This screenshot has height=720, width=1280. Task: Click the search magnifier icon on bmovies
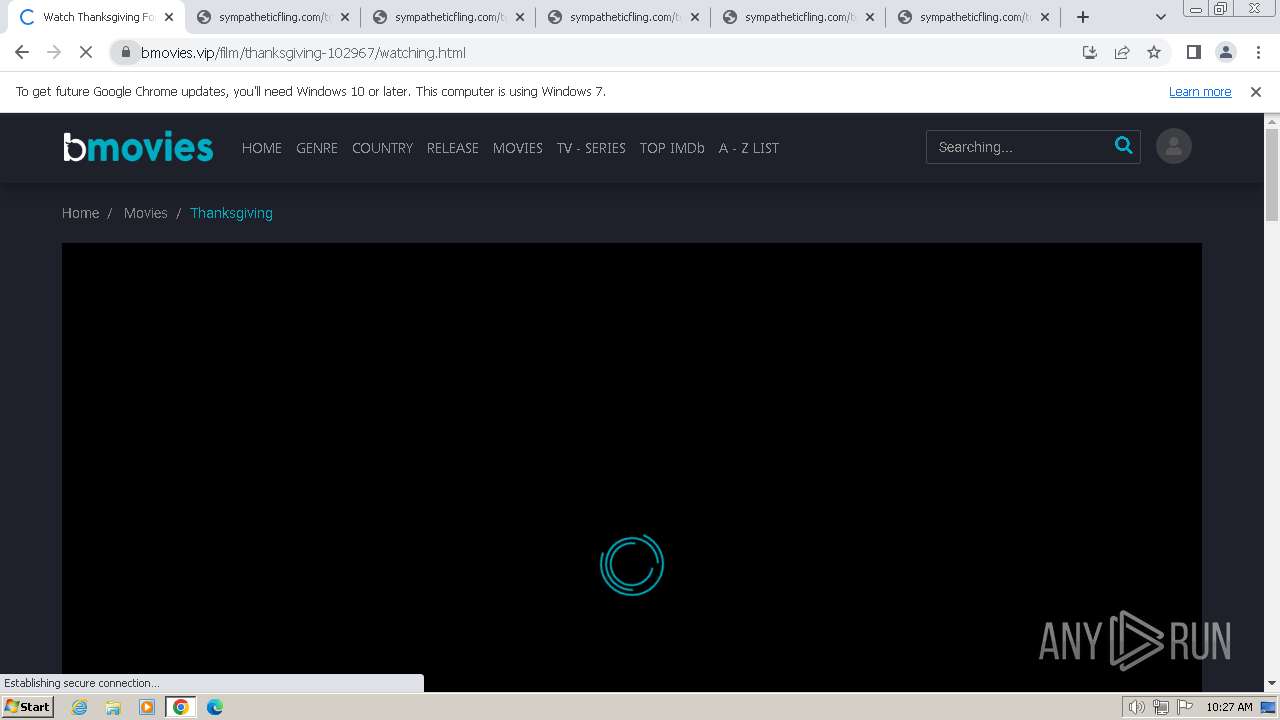click(x=1124, y=146)
